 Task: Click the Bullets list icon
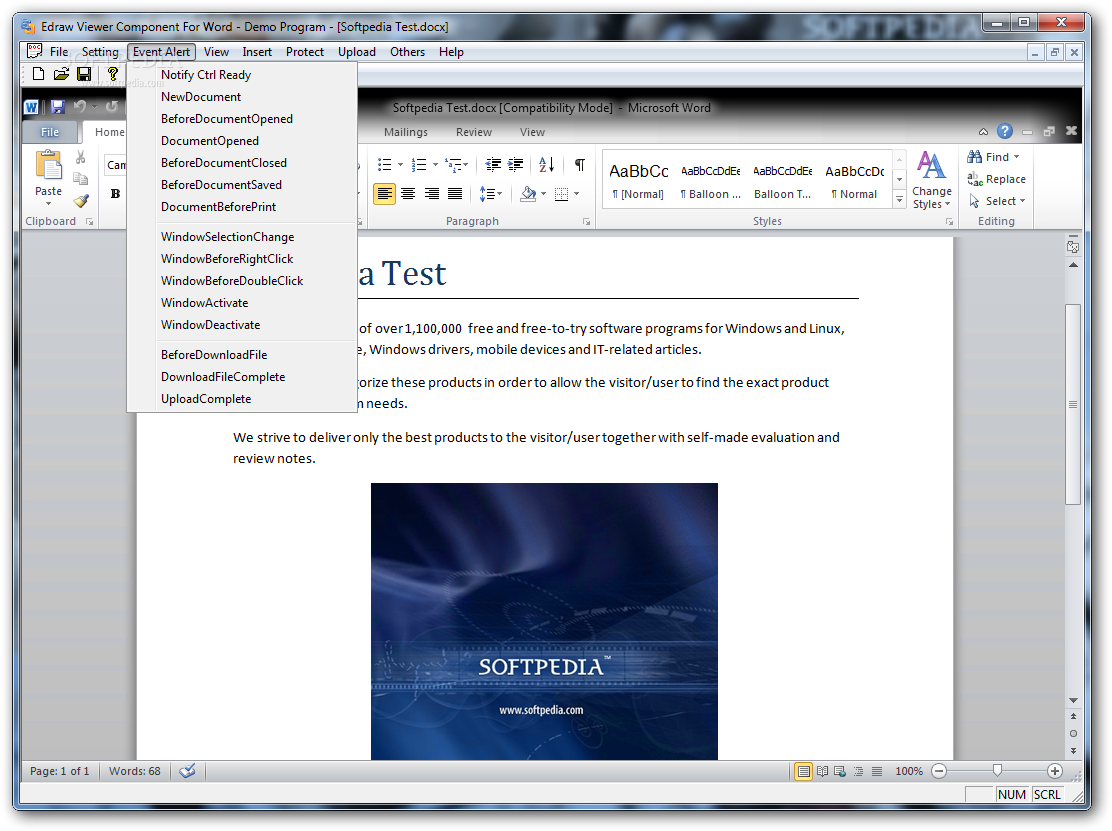pos(384,164)
